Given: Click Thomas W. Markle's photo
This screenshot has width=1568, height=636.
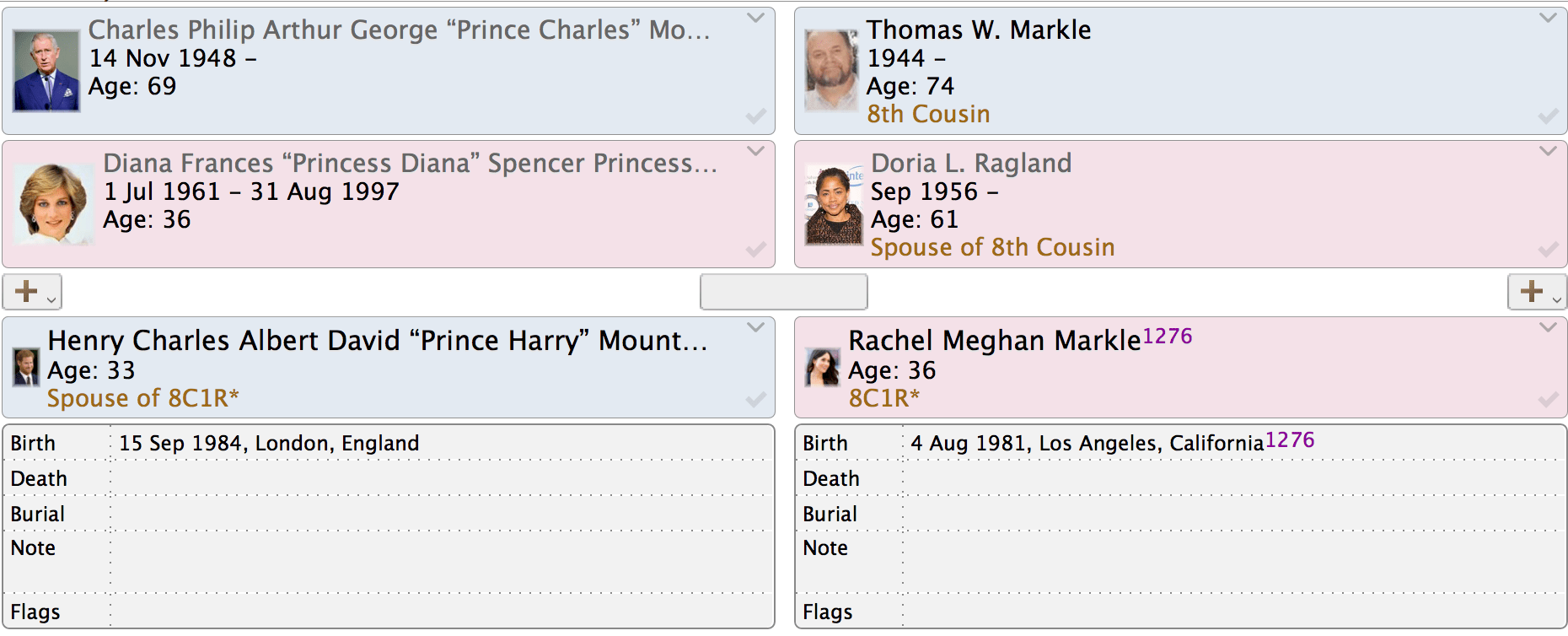Looking at the screenshot, I should (x=830, y=71).
